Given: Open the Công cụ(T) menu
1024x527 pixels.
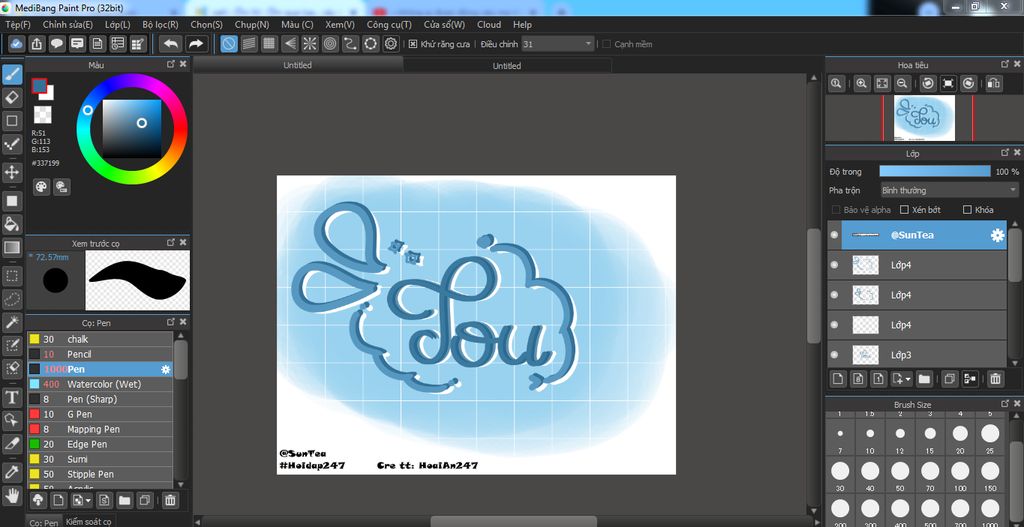Looking at the screenshot, I should tap(389, 25).
